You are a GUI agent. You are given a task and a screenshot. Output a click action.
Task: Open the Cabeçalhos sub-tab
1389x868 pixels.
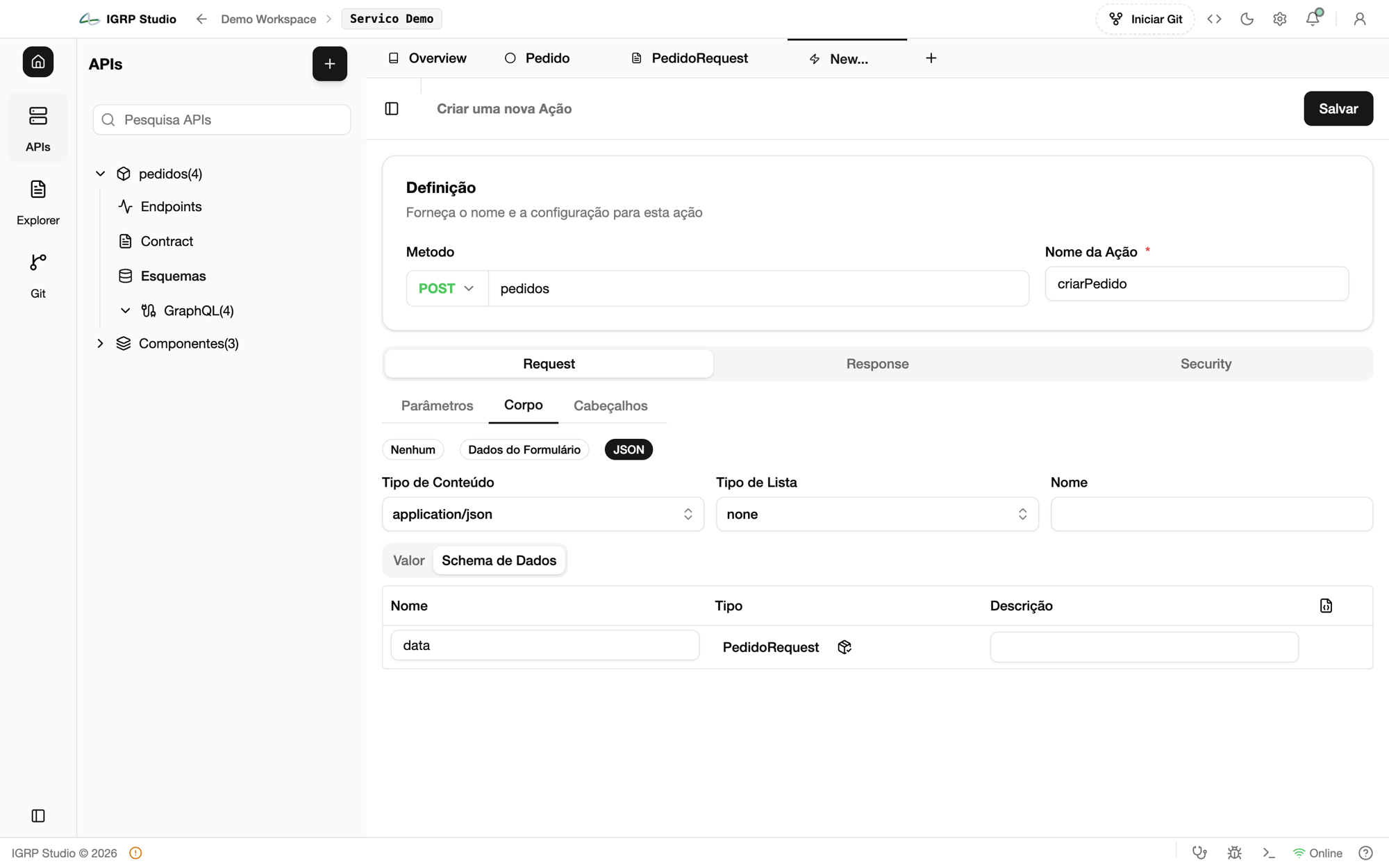[610, 406]
